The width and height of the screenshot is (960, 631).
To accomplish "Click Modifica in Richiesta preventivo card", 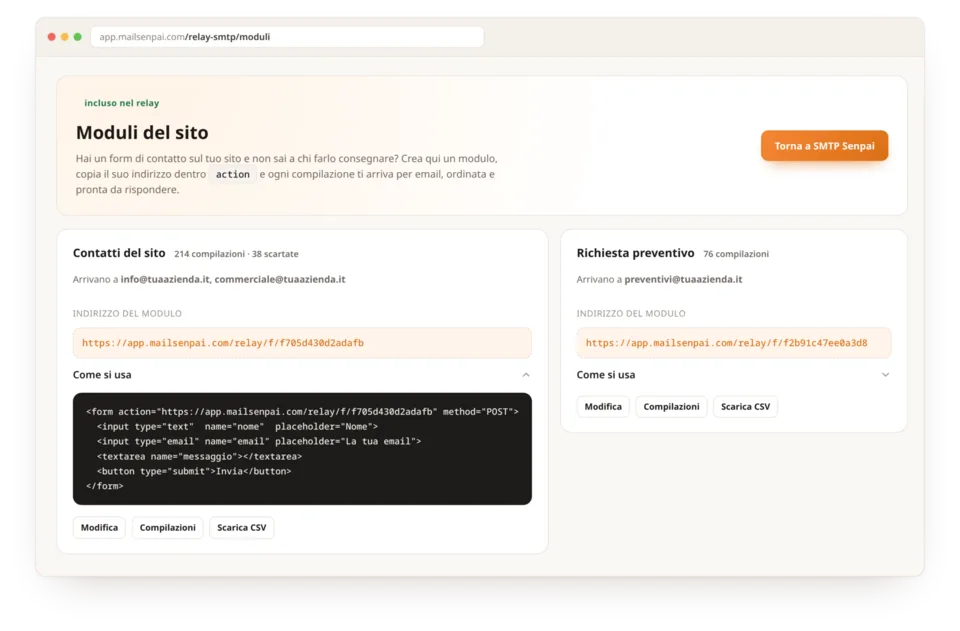I will (x=603, y=406).
